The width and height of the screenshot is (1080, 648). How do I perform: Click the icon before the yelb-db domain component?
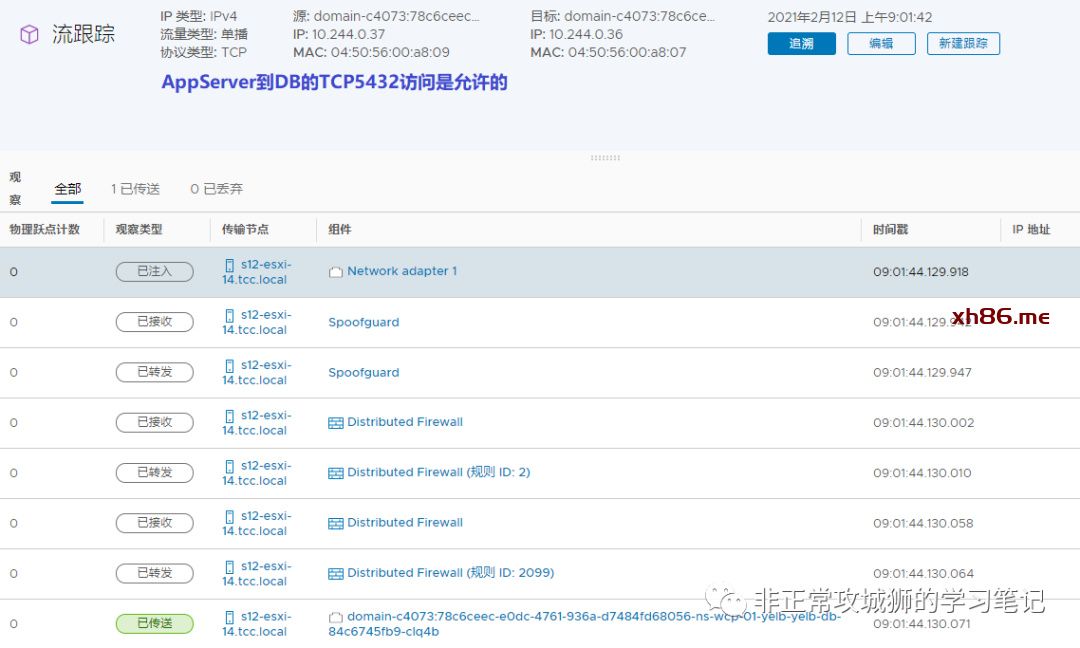tap(337, 618)
